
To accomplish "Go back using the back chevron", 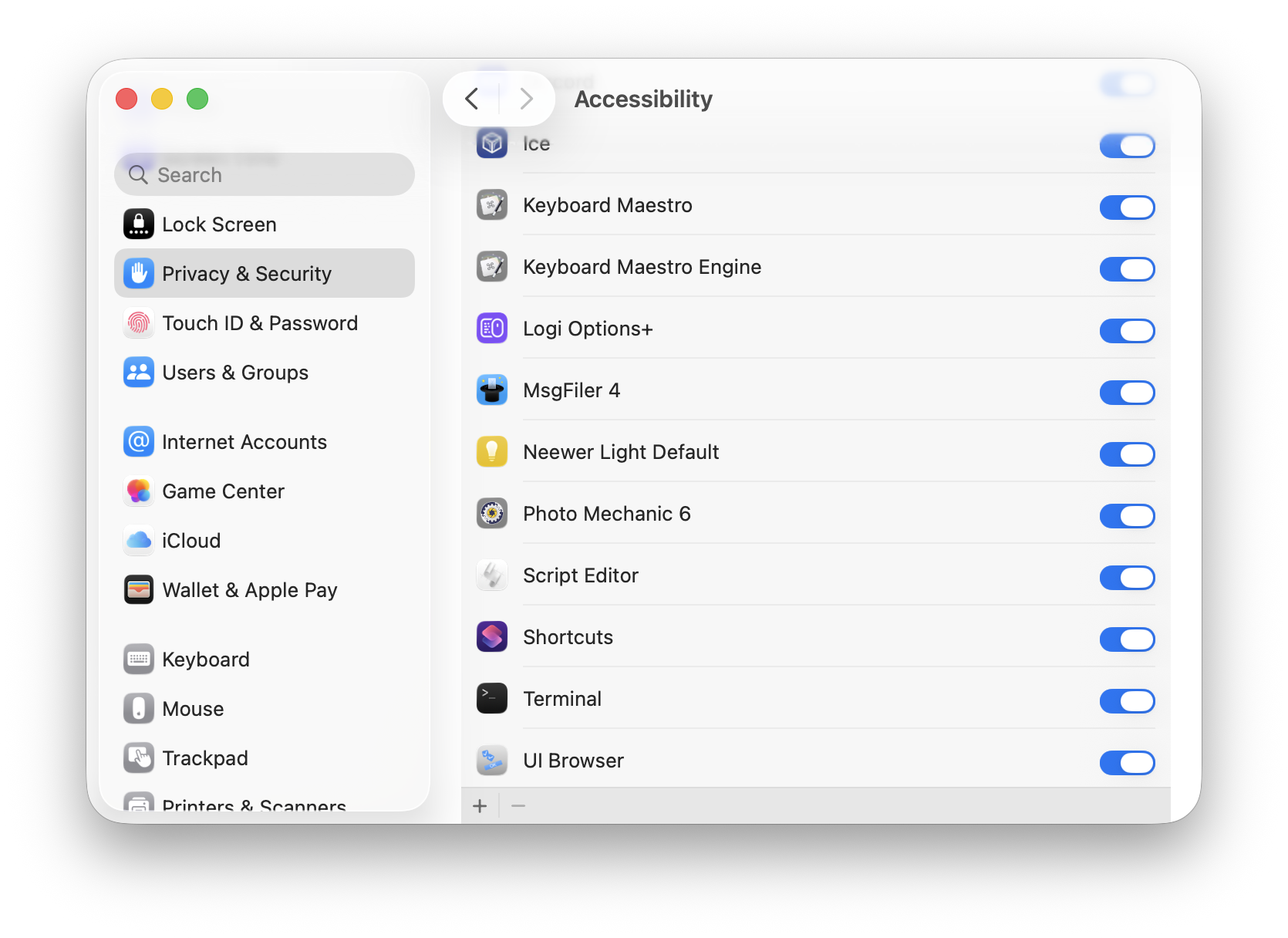I will point(472,99).
